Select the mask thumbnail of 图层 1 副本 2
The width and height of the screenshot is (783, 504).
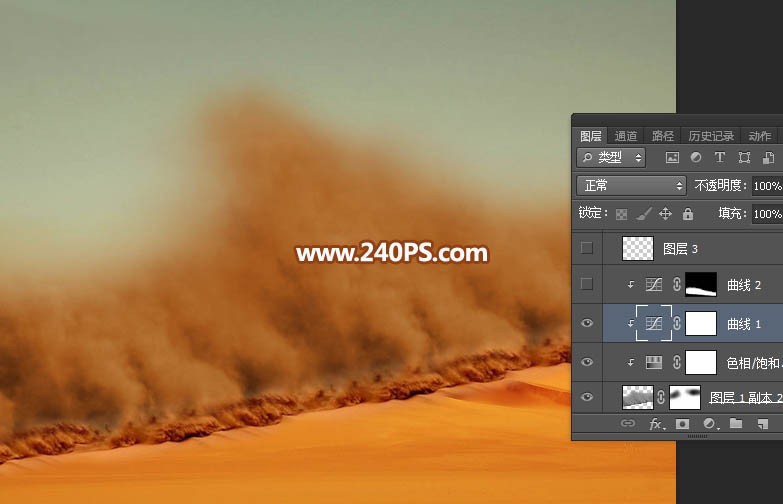tap(685, 397)
